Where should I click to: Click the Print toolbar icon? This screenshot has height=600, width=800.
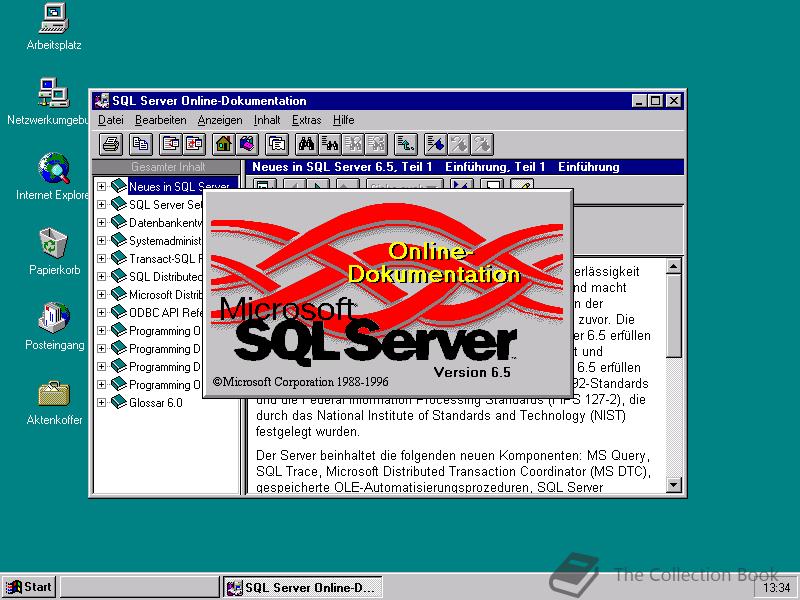pos(111,144)
